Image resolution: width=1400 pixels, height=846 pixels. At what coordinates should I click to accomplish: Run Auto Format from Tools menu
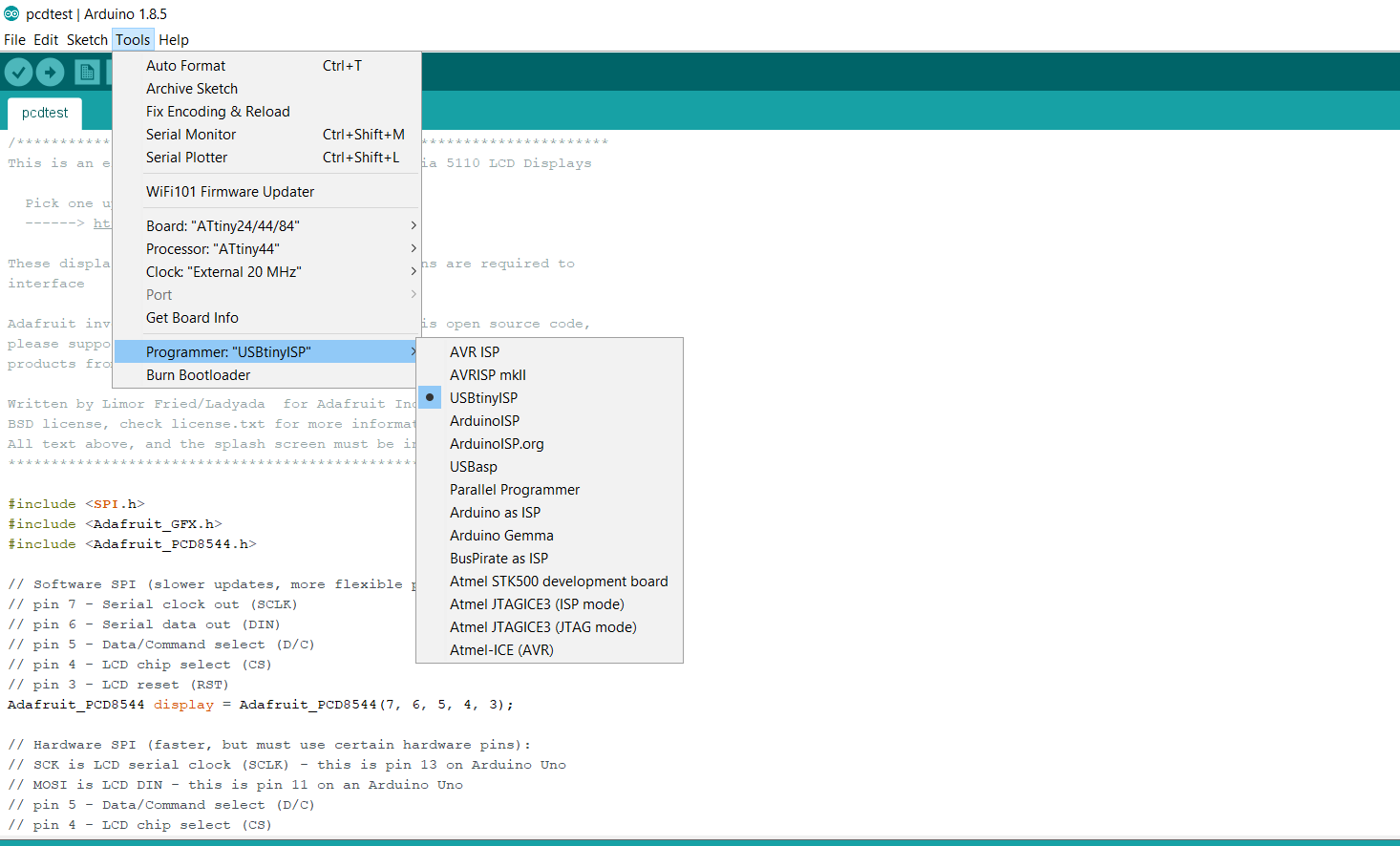pyautogui.click(x=266, y=66)
